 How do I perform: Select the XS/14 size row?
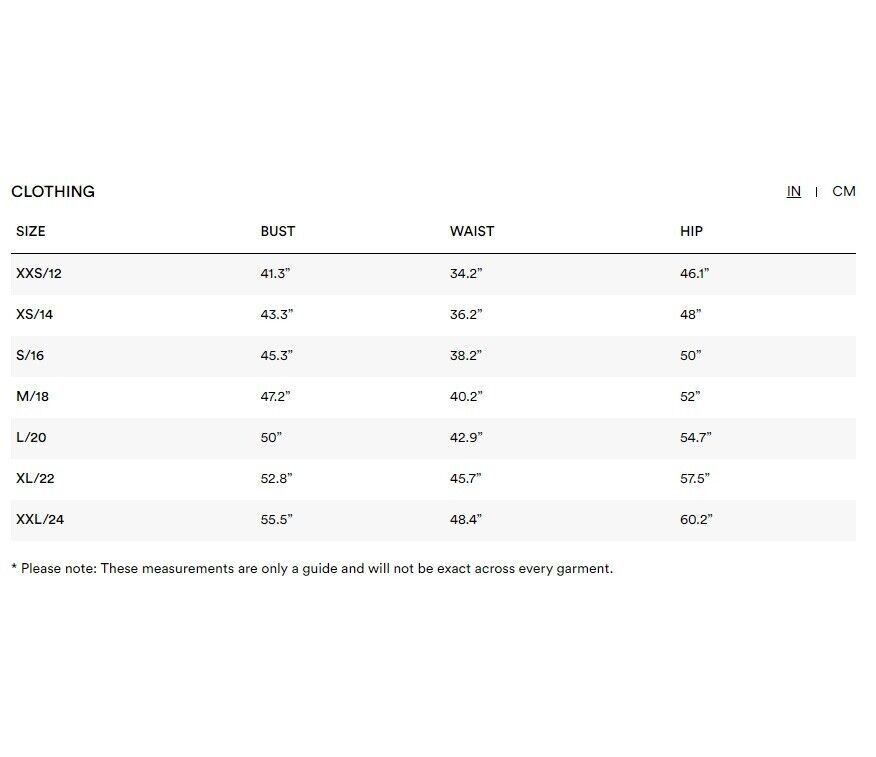[x=35, y=314]
